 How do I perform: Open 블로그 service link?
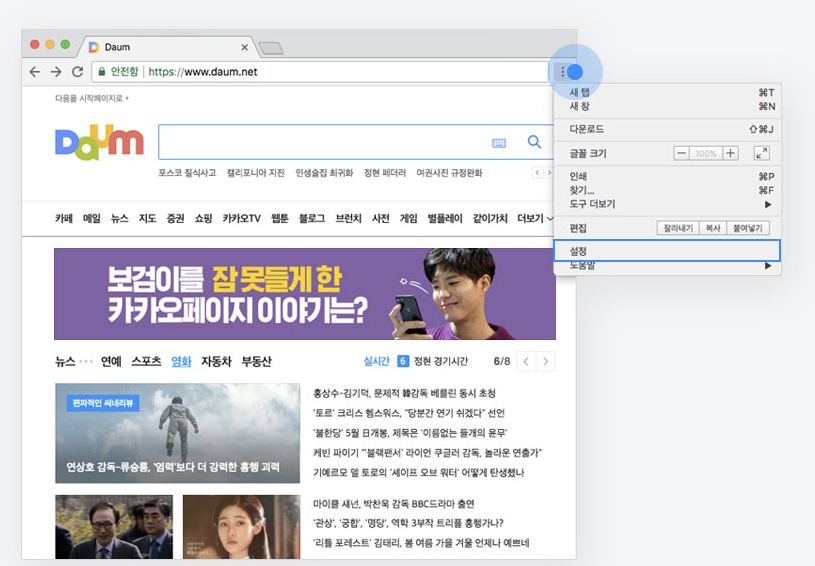[312, 219]
